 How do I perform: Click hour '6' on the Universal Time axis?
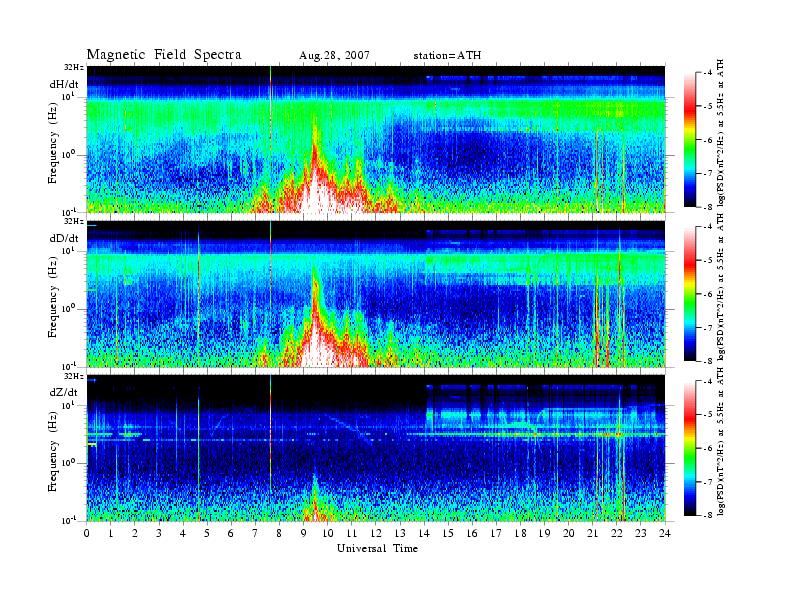[231, 533]
